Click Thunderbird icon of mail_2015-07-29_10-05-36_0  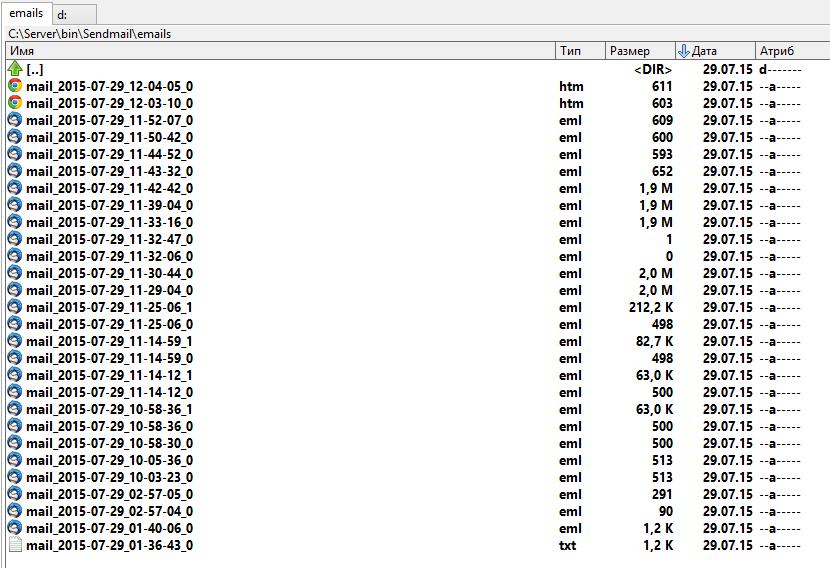[15, 460]
